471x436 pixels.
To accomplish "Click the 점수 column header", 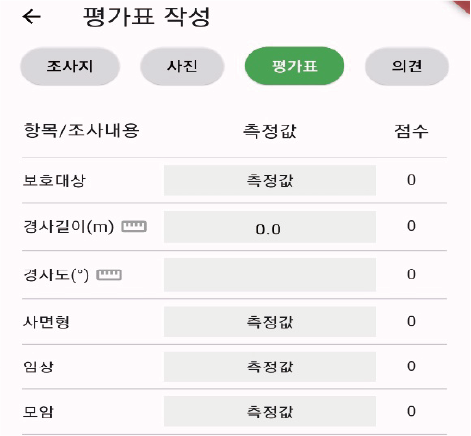I will click(x=411, y=131).
